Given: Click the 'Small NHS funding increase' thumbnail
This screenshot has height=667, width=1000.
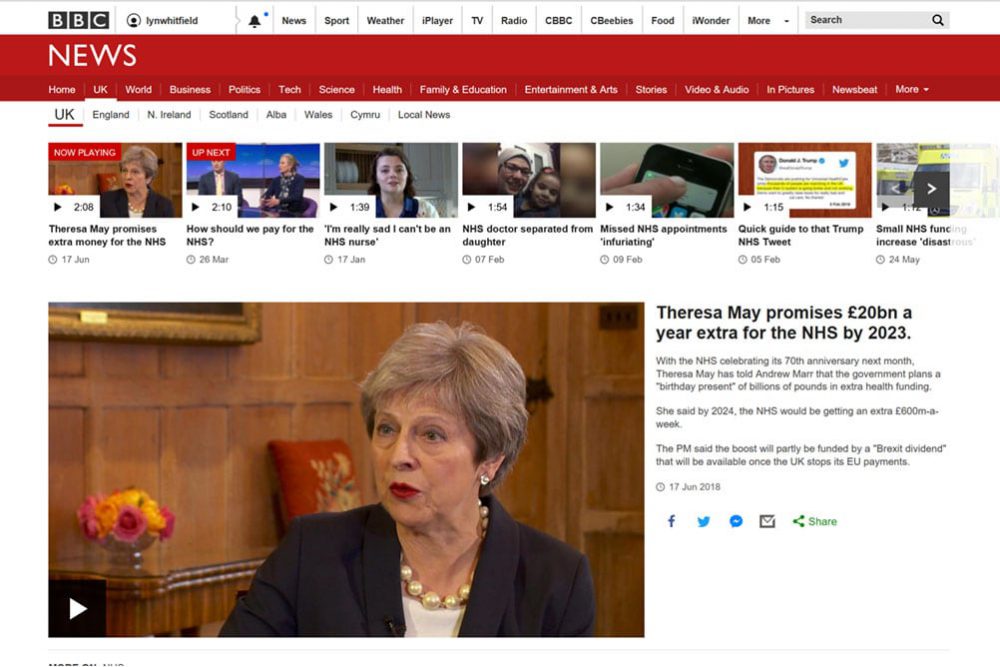Looking at the screenshot, I should 913,180.
